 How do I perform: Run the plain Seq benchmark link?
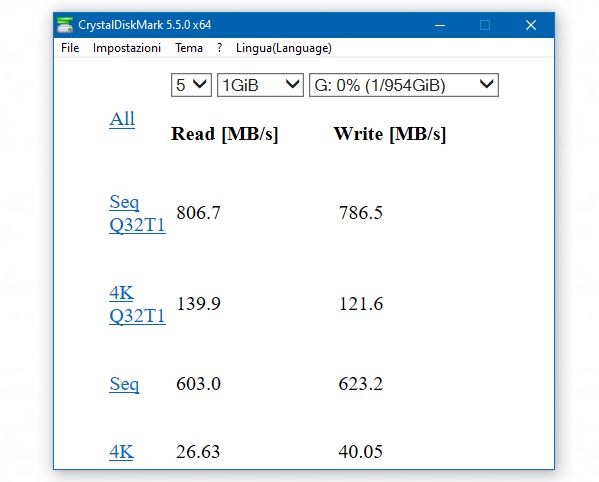(124, 384)
